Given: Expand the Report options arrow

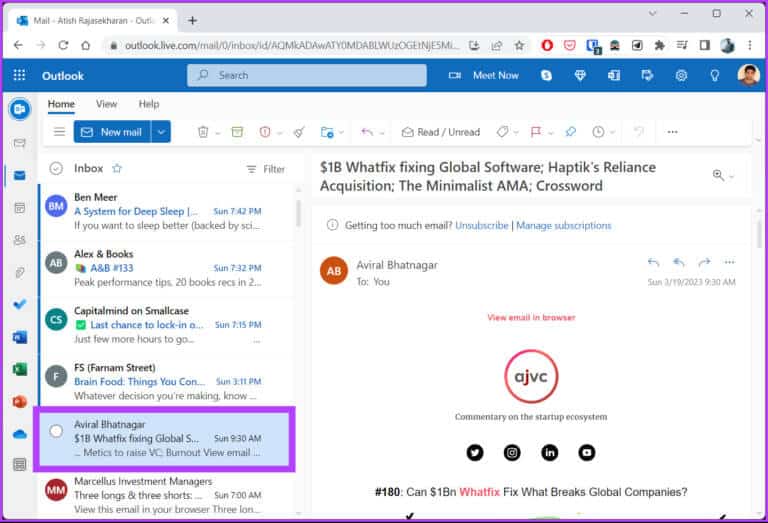Looking at the screenshot, I should pyautogui.click(x=280, y=133).
